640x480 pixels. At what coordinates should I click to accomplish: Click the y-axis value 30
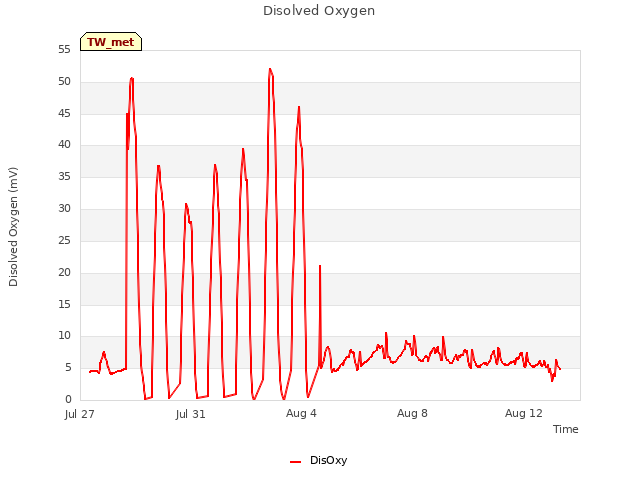pyautogui.click(x=64, y=209)
